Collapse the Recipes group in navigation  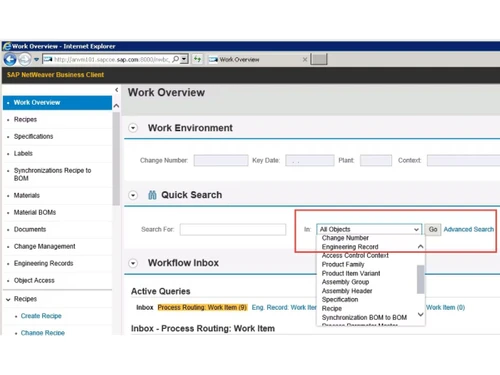[8, 299]
